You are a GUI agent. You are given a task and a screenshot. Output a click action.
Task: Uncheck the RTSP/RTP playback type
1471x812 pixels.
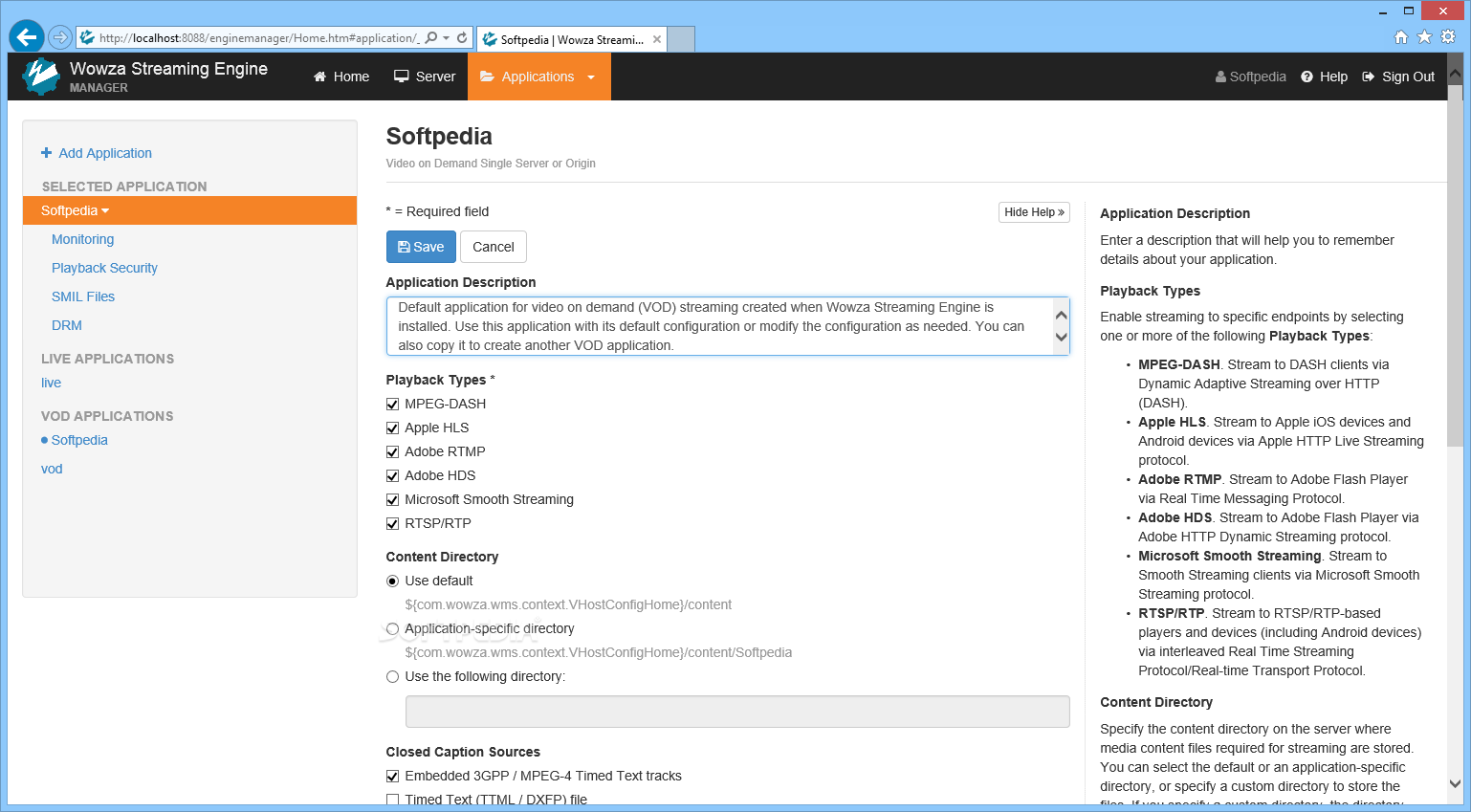pyautogui.click(x=392, y=523)
